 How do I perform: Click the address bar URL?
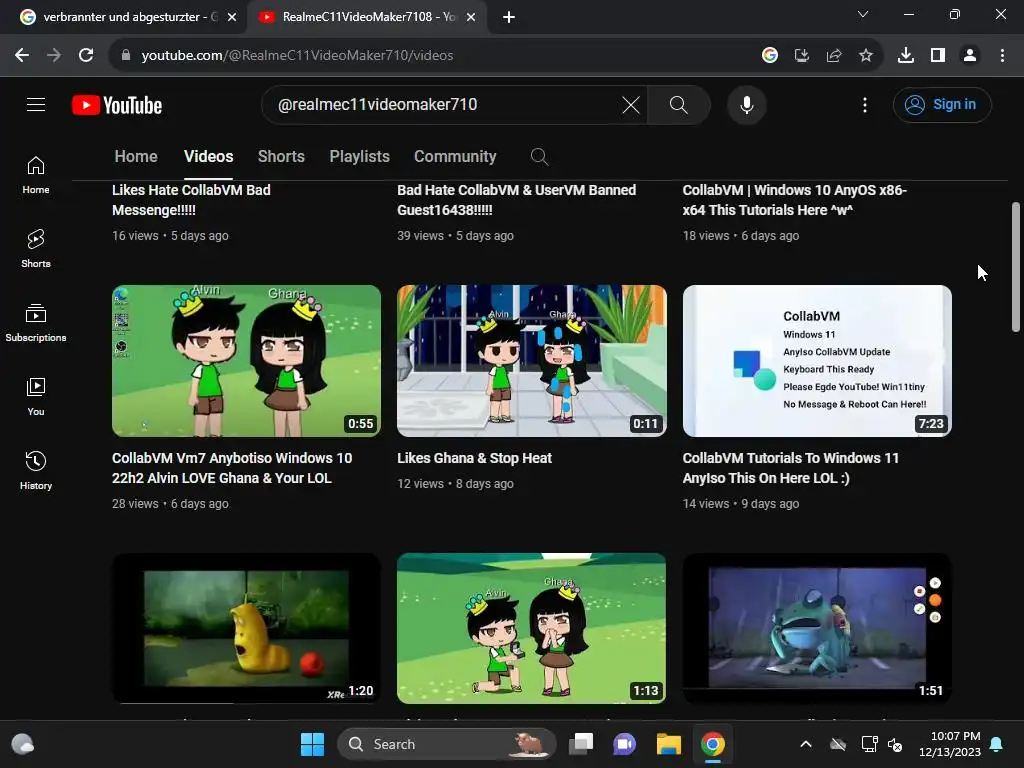point(297,56)
